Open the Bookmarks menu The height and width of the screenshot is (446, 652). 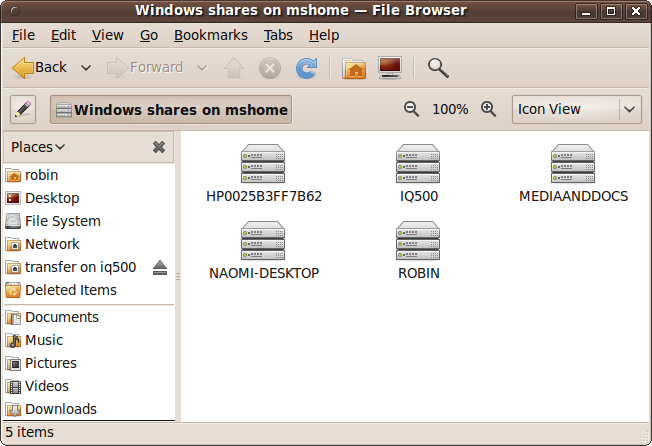click(211, 35)
